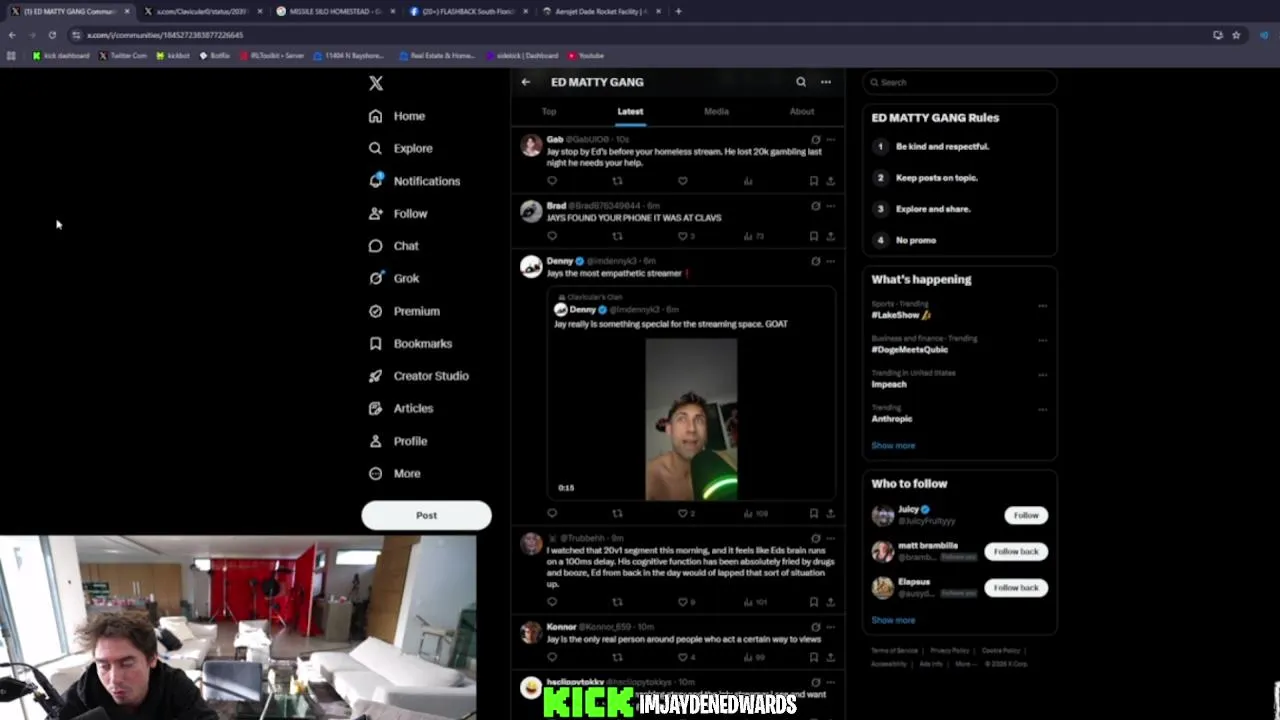Open the more menu on Gab's post
Screen dimensions: 1280x720
(830, 140)
